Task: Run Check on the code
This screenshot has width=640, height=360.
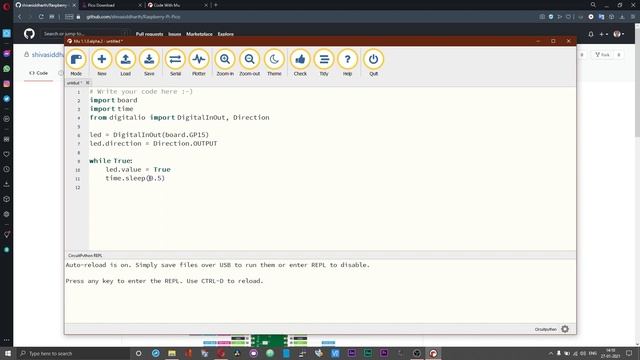Action: (x=300, y=62)
